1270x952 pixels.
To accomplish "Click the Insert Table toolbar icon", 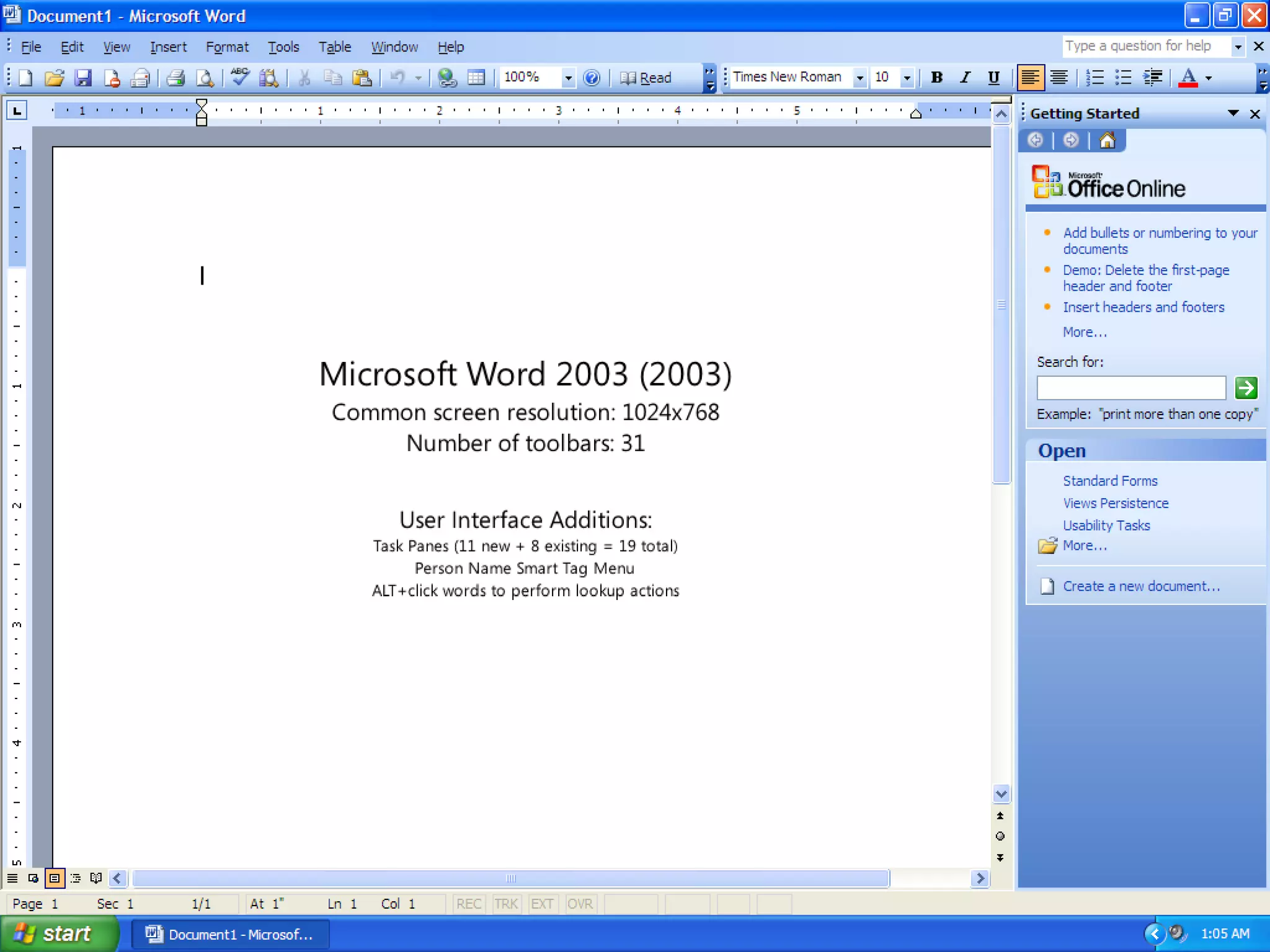I will 476,77.
